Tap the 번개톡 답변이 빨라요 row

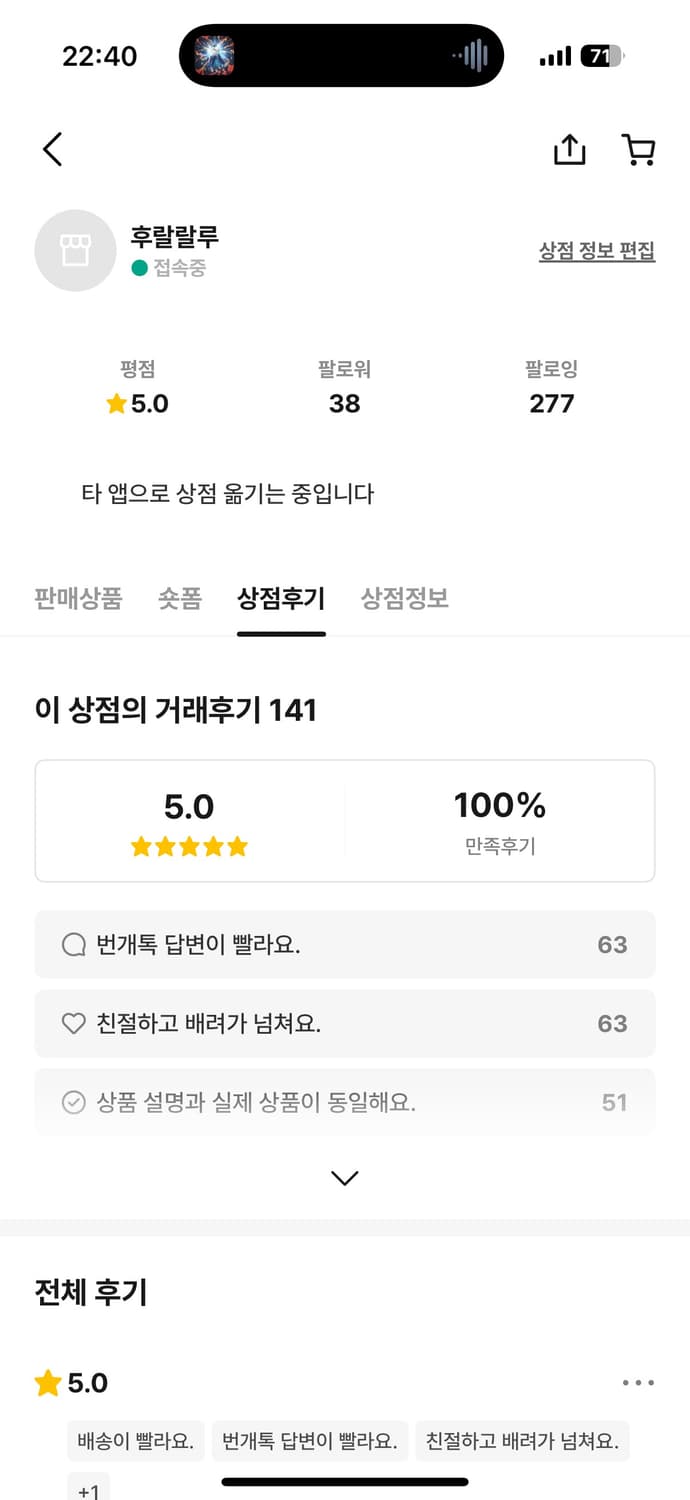pos(345,945)
